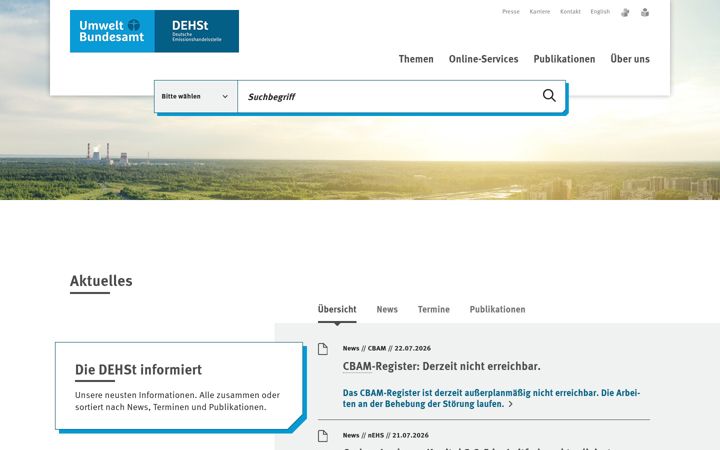Click document icon beside CBAM-Register news

click(323, 349)
